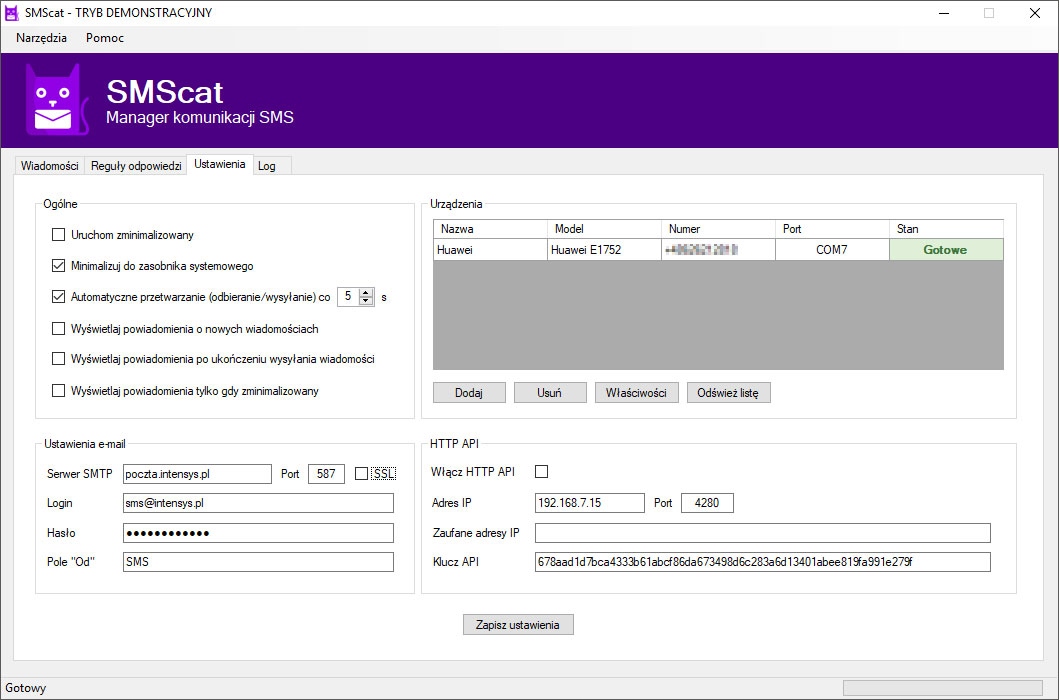Image resolution: width=1059 pixels, height=700 pixels.
Task: Decrease the processing interval with down arrow
Action: pos(366,301)
